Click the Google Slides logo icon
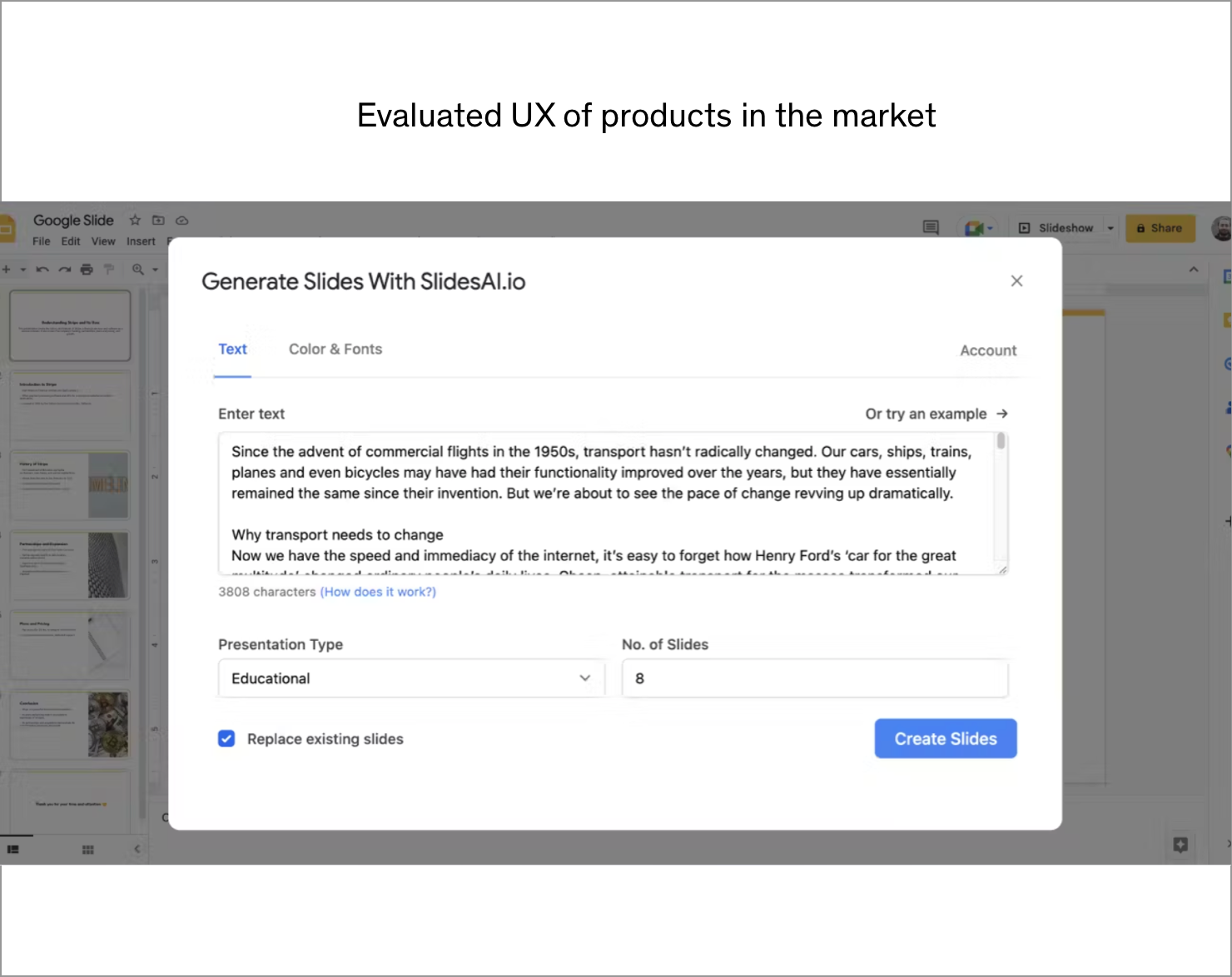The image size is (1232, 977). [7, 228]
